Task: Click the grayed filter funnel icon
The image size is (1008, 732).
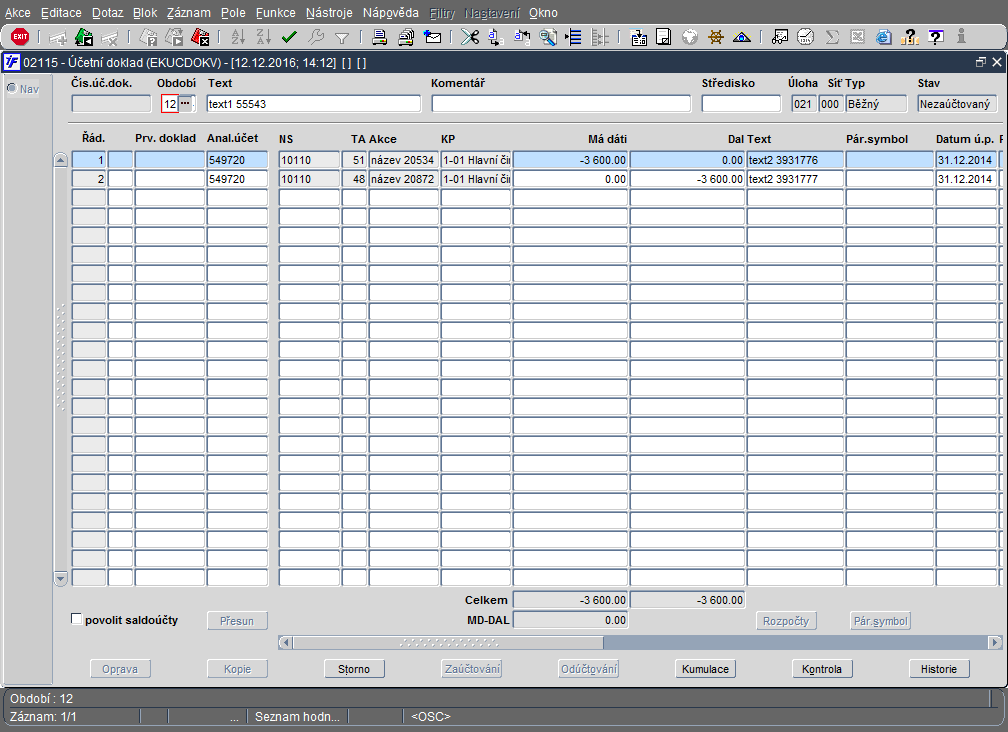Action: click(342, 39)
